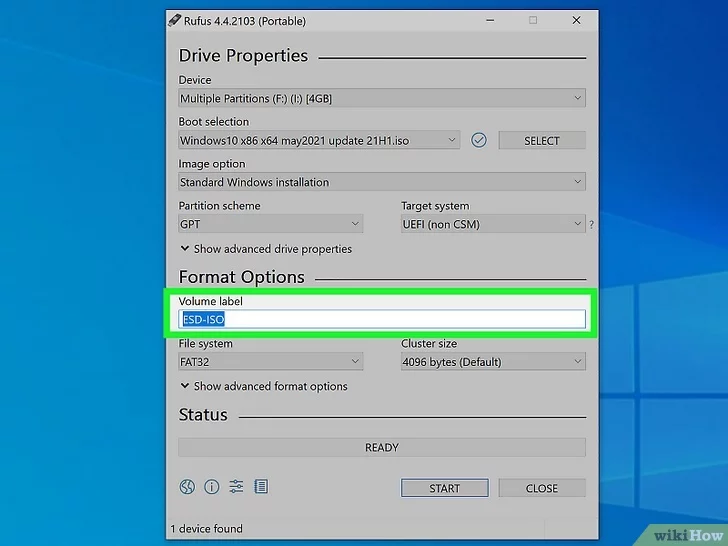Open the File system FAT32 dropdown
Viewport: 728px width, 546px height.
click(270, 361)
